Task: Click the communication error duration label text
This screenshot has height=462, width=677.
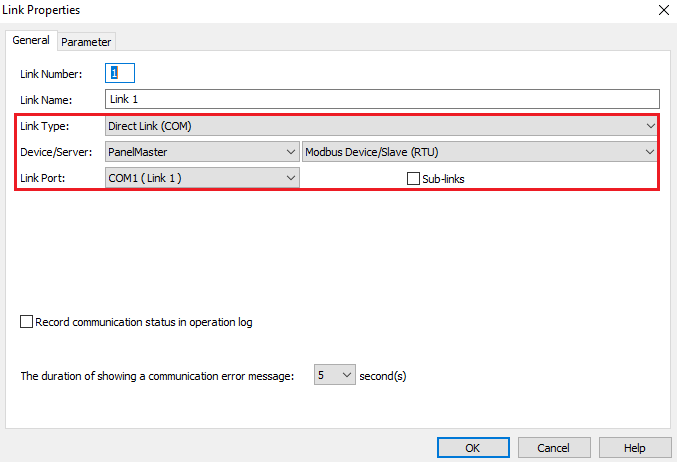Action: [157, 376]
